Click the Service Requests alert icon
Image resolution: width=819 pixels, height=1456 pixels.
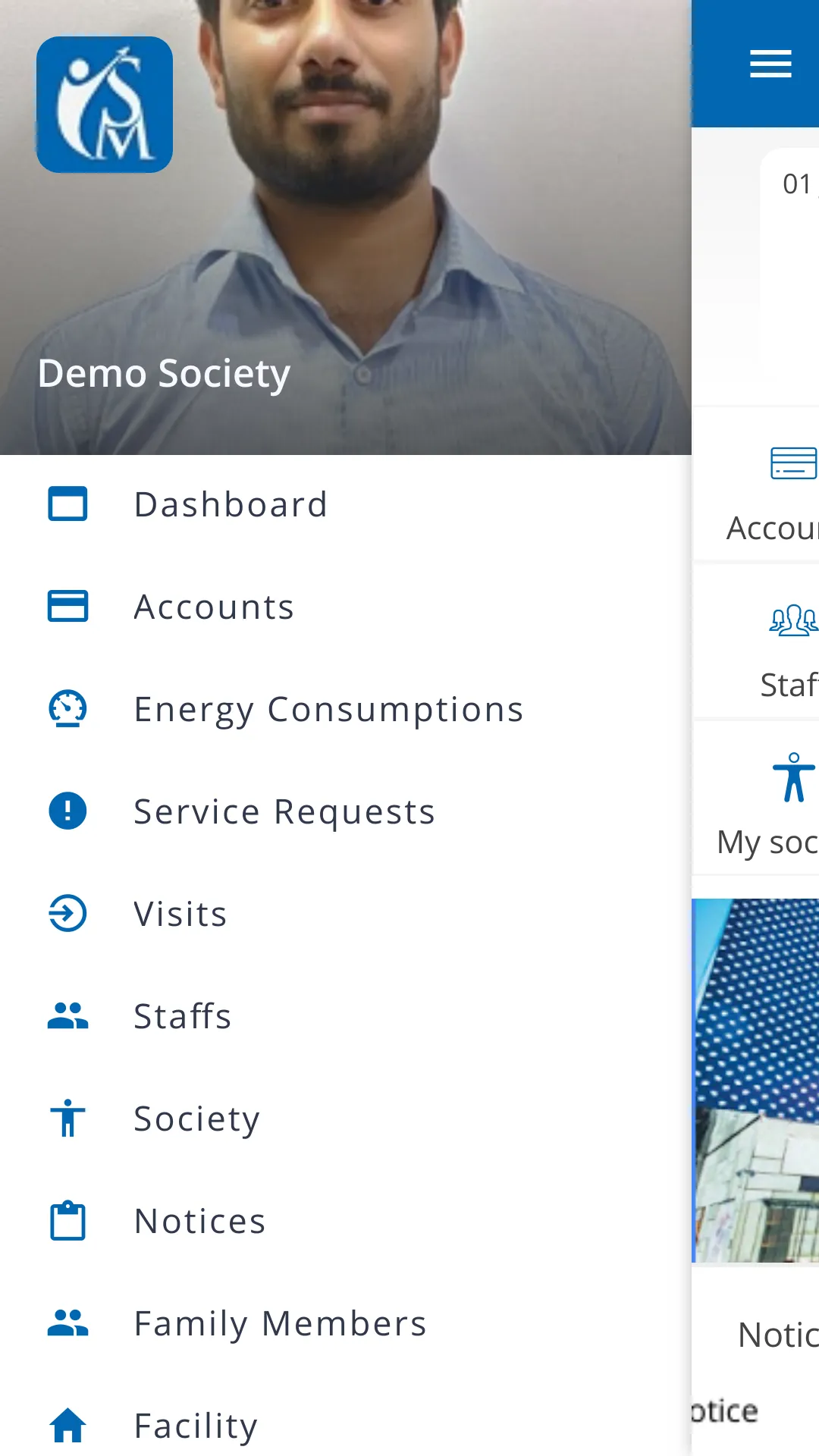68,811
